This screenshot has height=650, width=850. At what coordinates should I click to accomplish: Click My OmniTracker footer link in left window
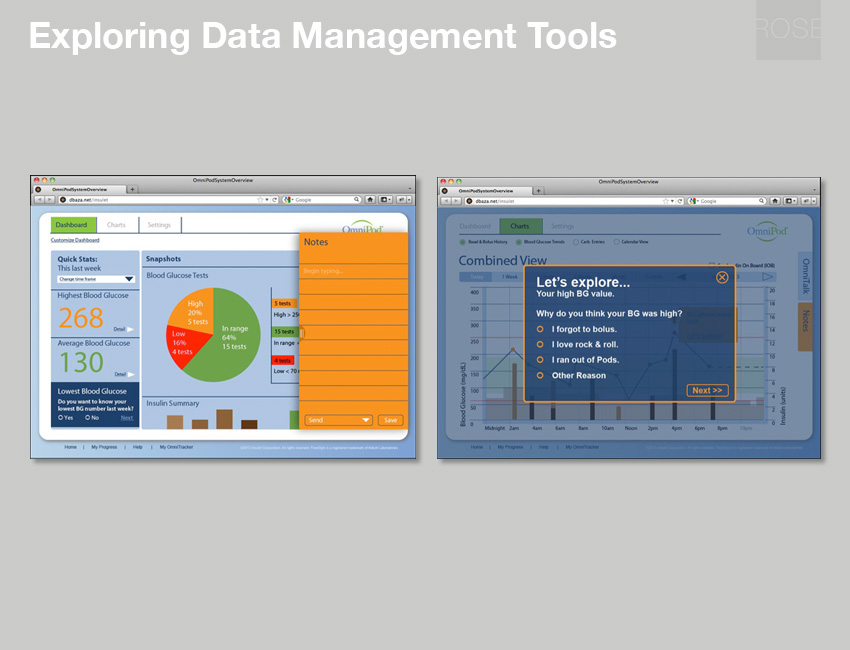point(176,447)
